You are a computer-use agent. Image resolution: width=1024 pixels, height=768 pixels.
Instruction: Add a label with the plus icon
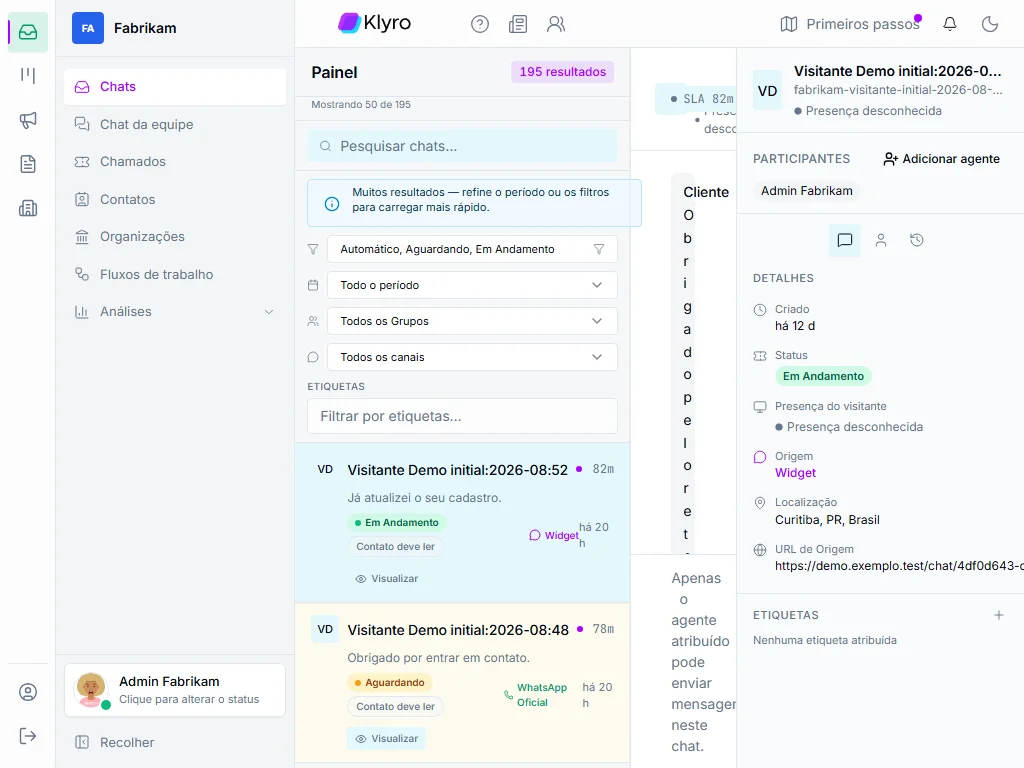[x=999, y=615]
